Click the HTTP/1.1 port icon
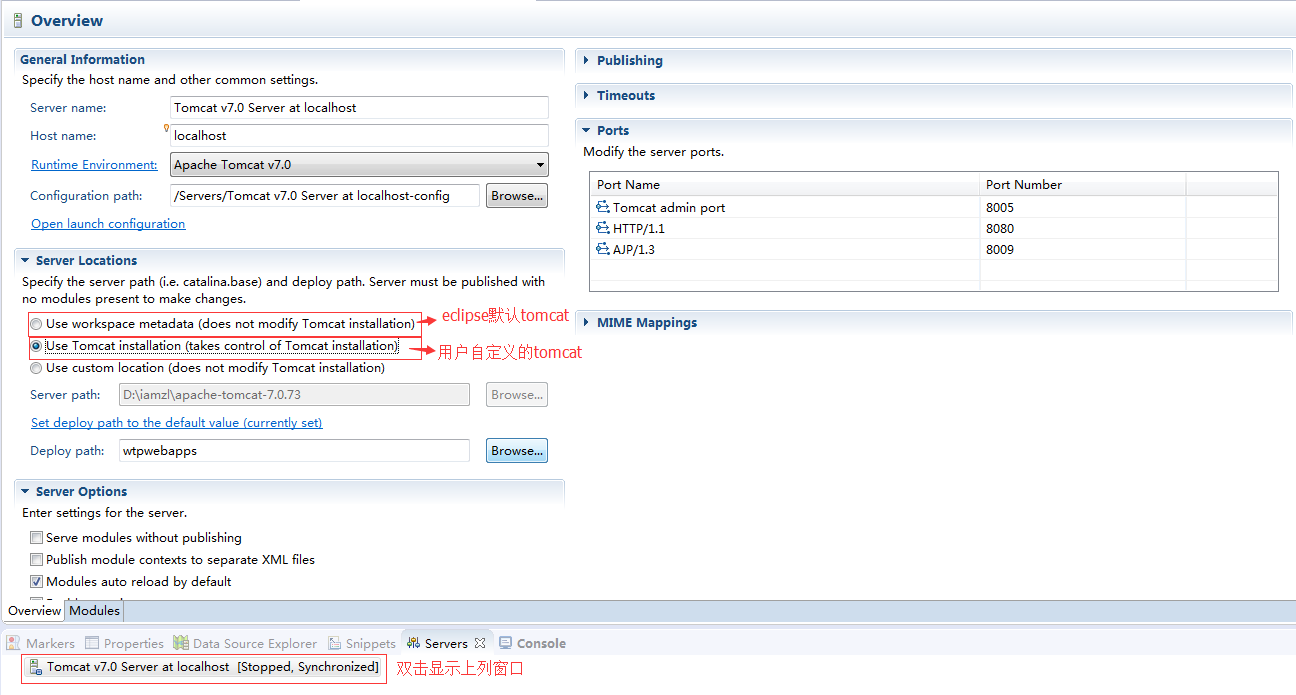The width and height of the screenshot is (1296, 695). [603, 229]
